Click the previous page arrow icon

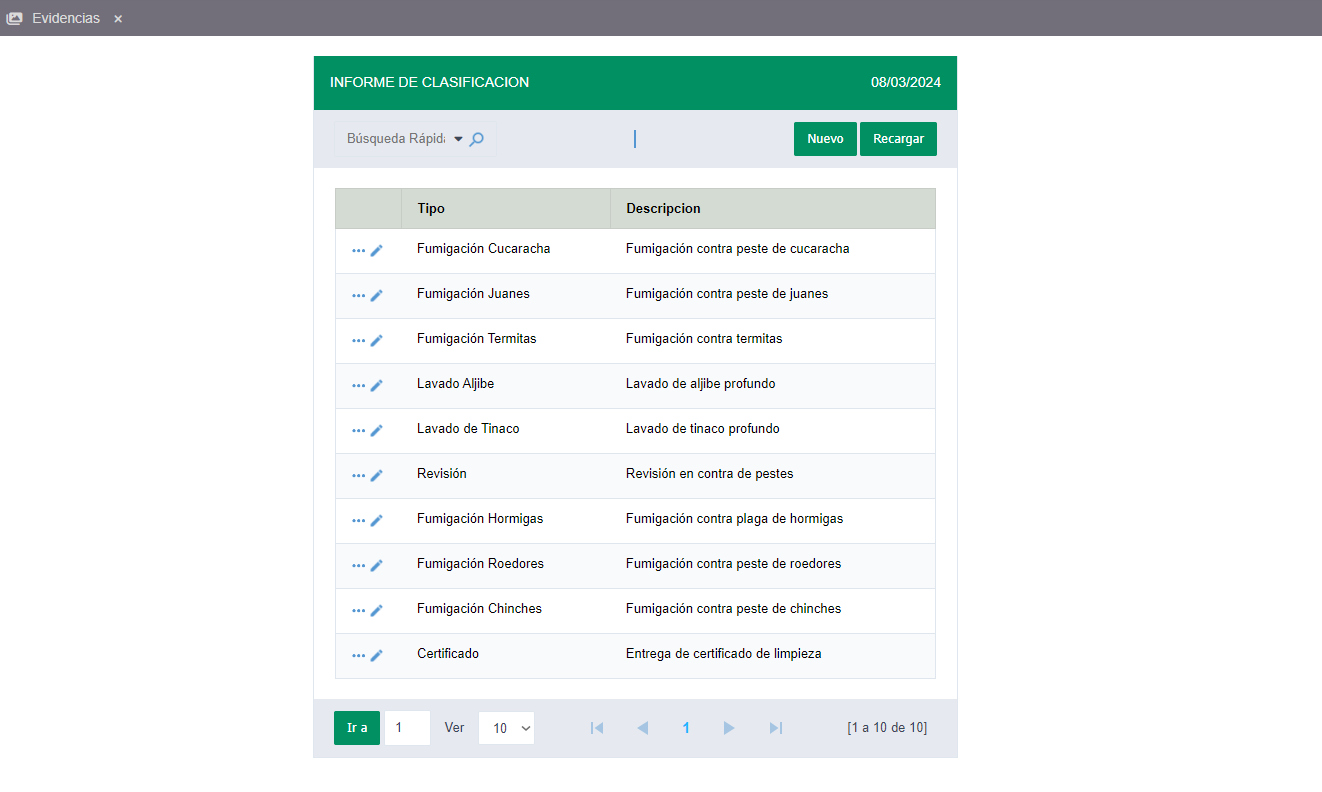point(642,728)
